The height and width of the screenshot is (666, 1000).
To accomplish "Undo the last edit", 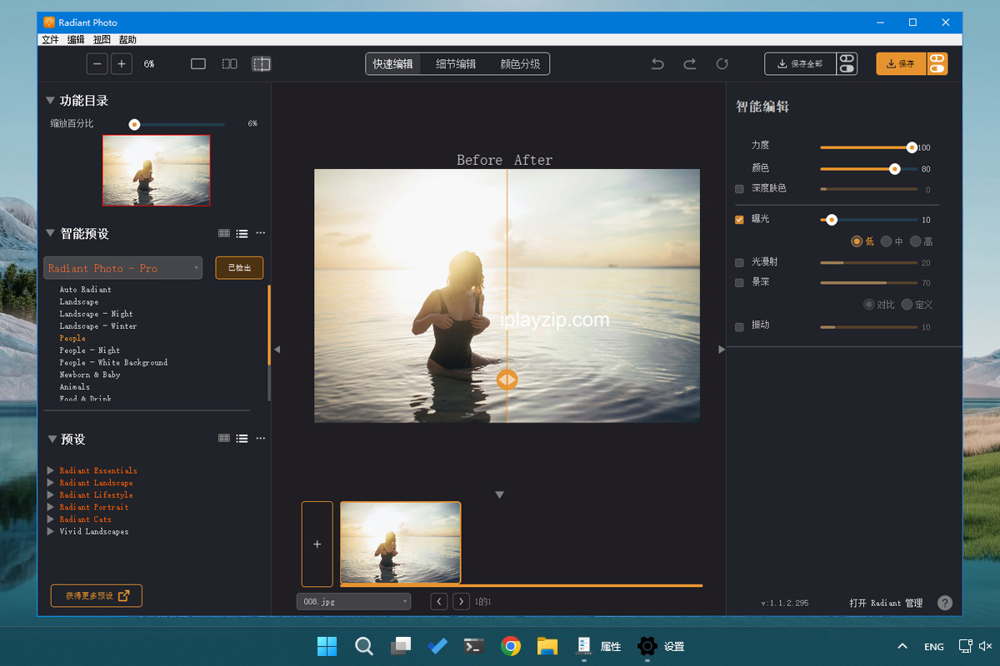I will [658, 64].
